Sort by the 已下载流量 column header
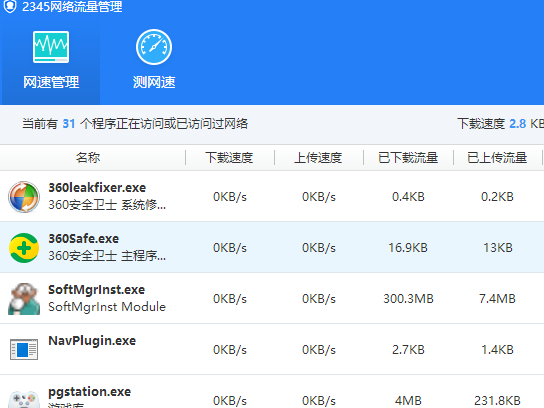The height and width of the screenshot is (408, 544). pyautogui.click(x=408, y=158)
